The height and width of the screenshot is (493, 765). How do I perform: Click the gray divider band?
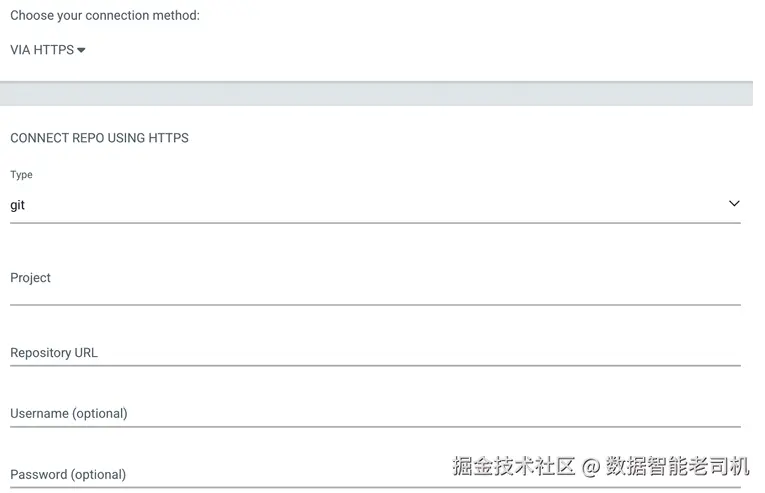coord(380,93)
